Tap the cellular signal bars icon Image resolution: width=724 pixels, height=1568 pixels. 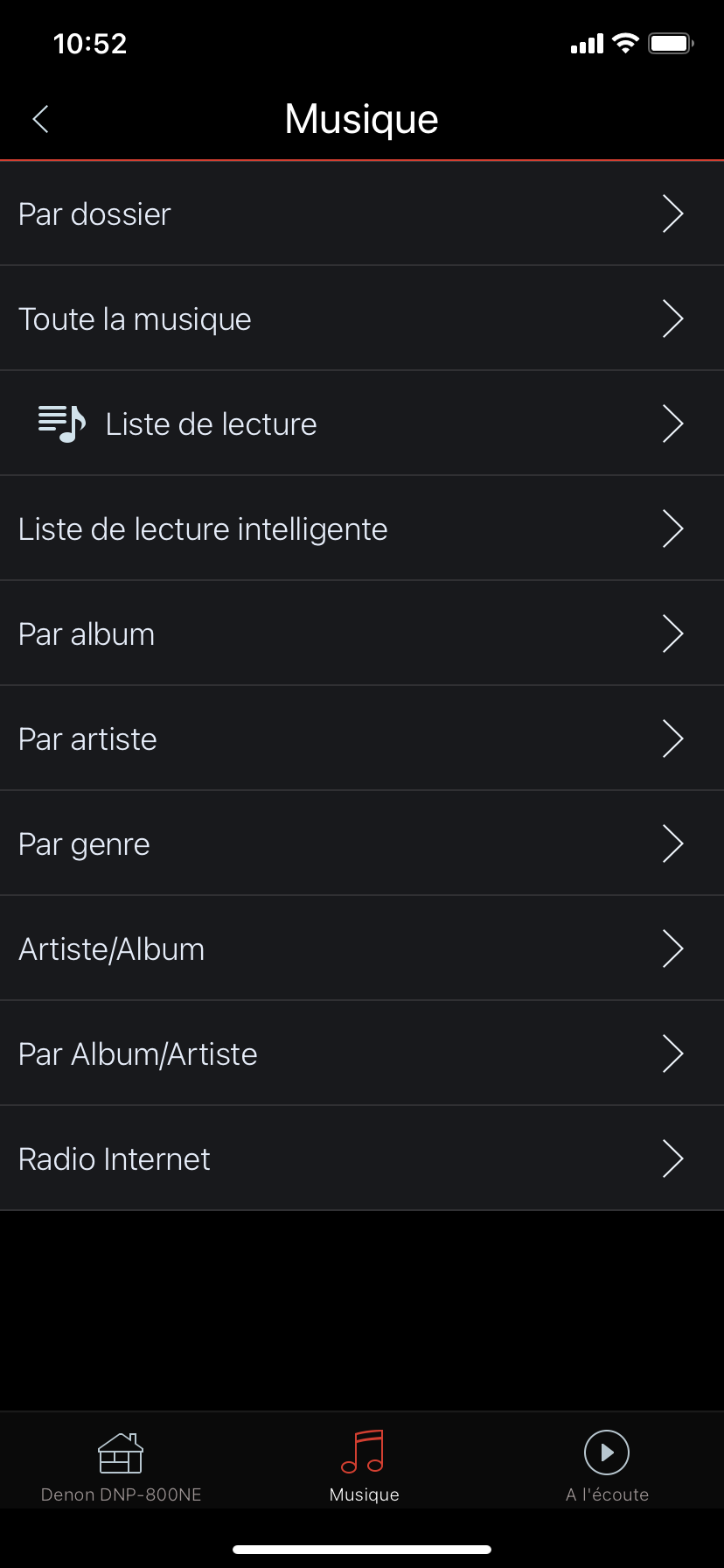pos(587,44)
